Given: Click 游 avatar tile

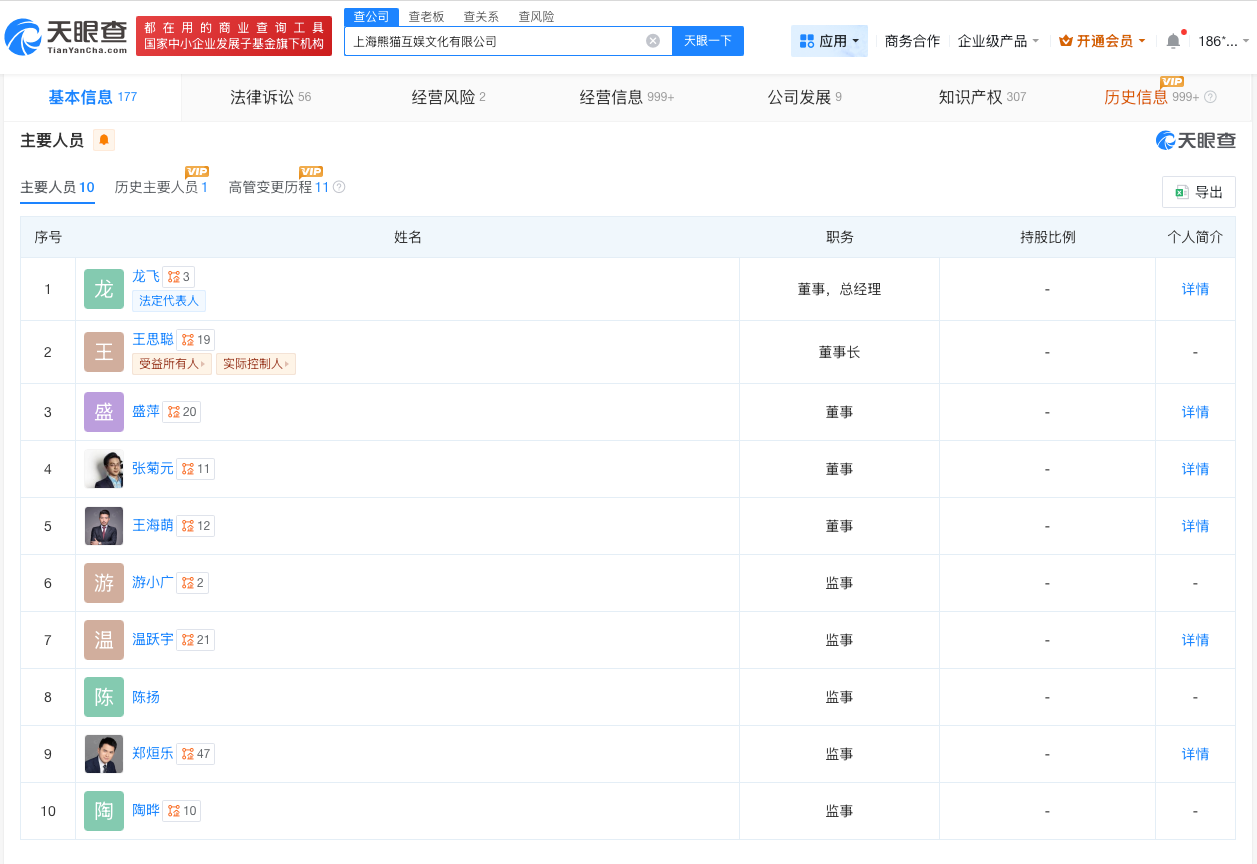Looking at the screenshot, I should point(104,583).
